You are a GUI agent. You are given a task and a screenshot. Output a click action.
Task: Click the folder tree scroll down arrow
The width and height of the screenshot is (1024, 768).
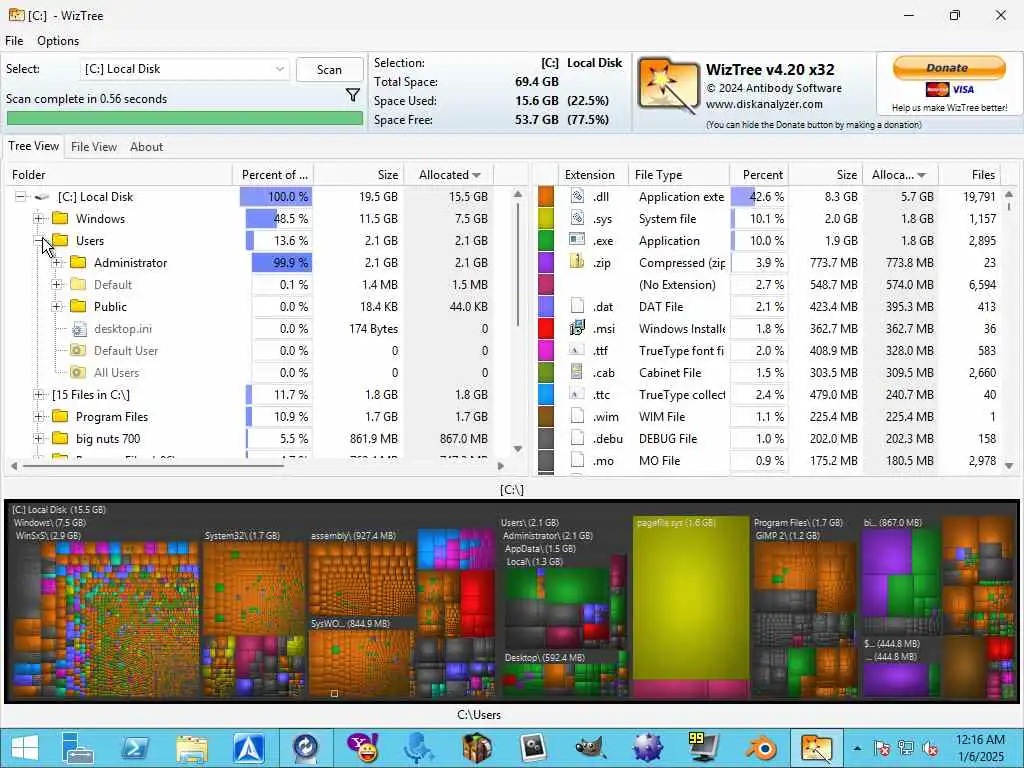[518, 449]
